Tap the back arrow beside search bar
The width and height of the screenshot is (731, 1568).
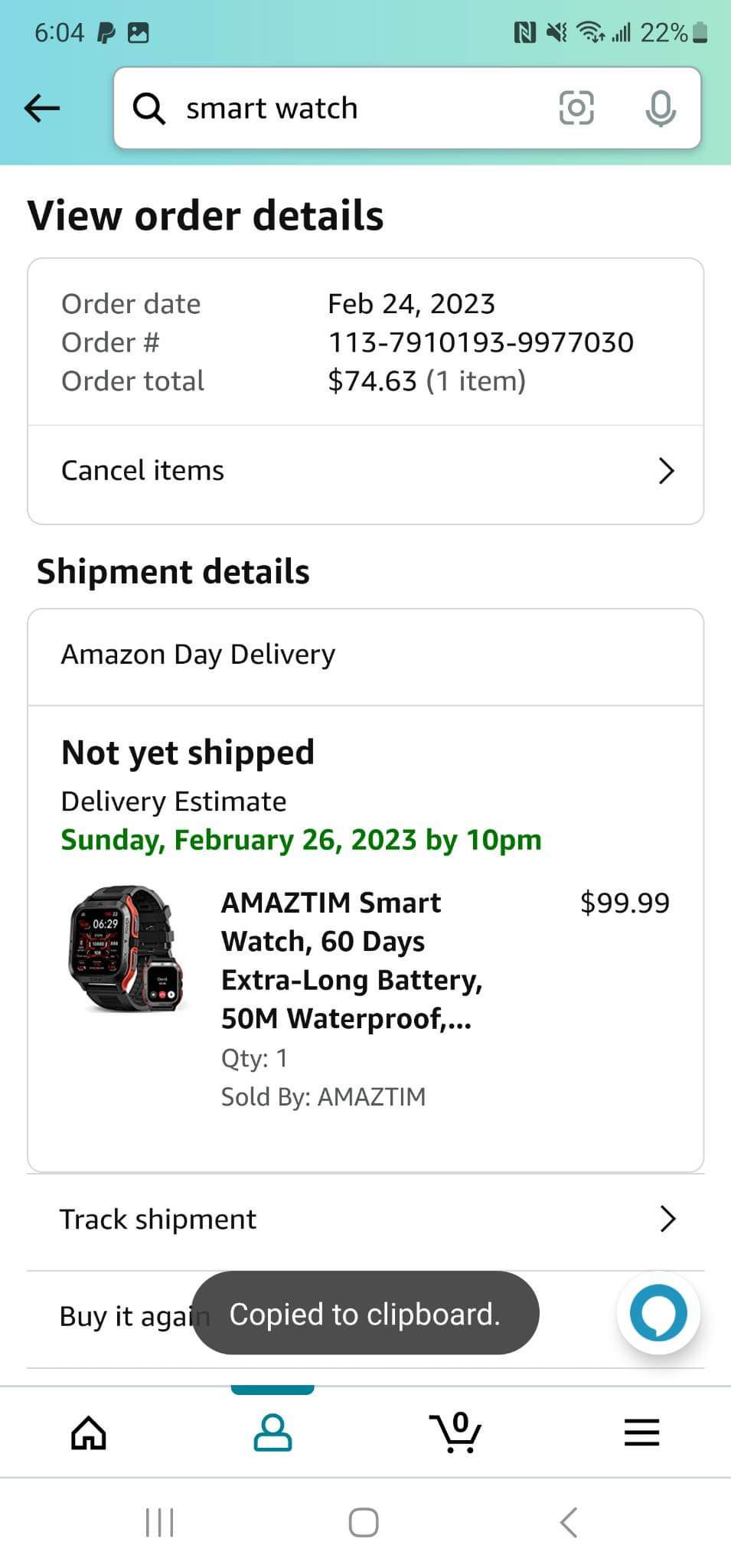42,108
